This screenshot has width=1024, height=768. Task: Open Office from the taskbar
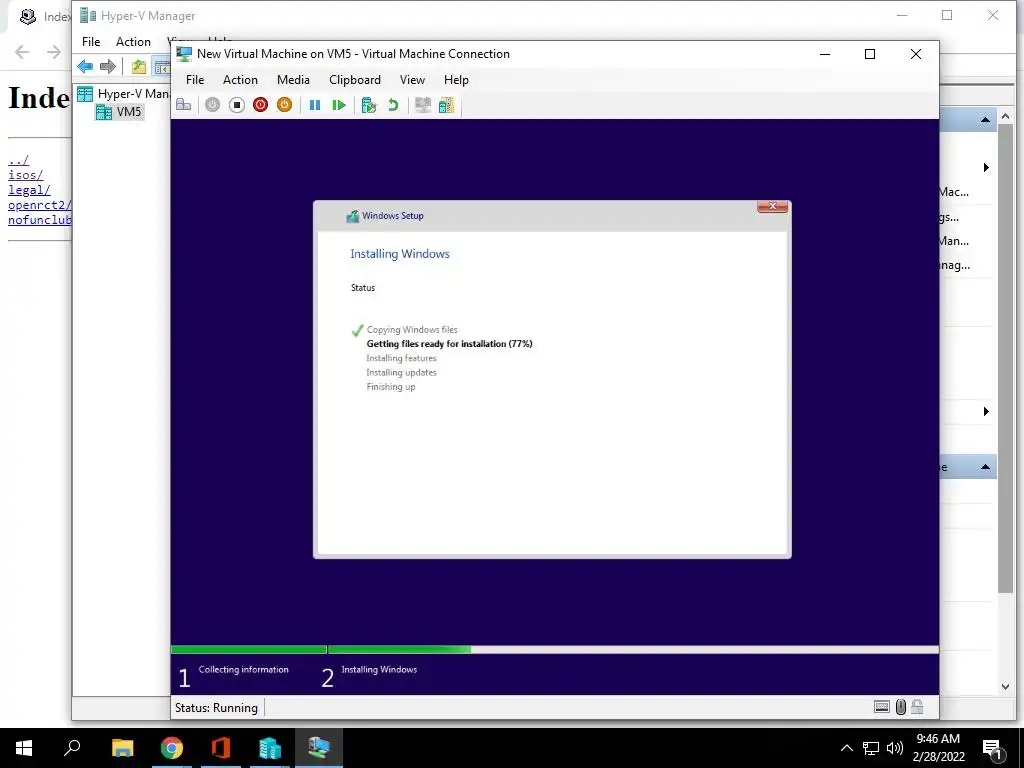tap(221, 748)
